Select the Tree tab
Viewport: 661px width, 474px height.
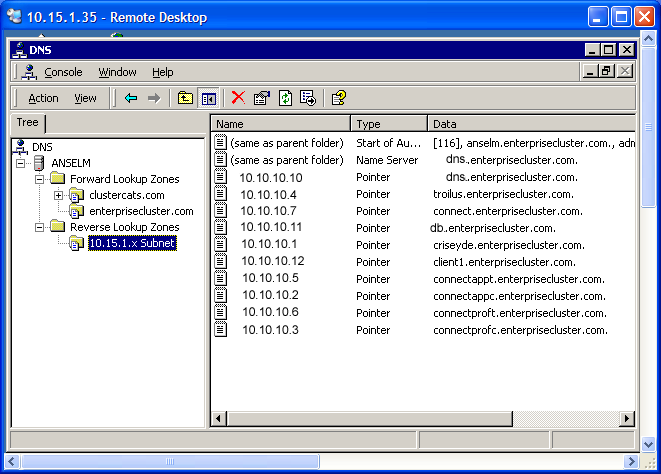tap(28, 123)
